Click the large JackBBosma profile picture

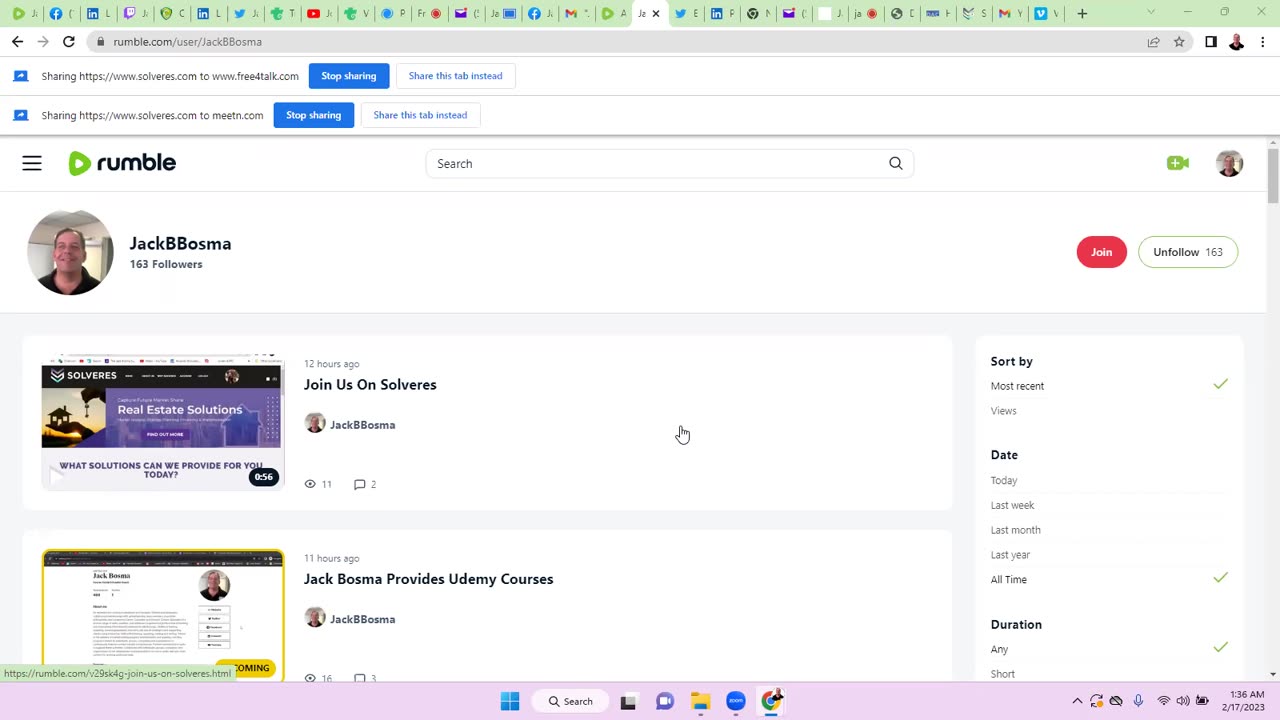coord(70,252)
